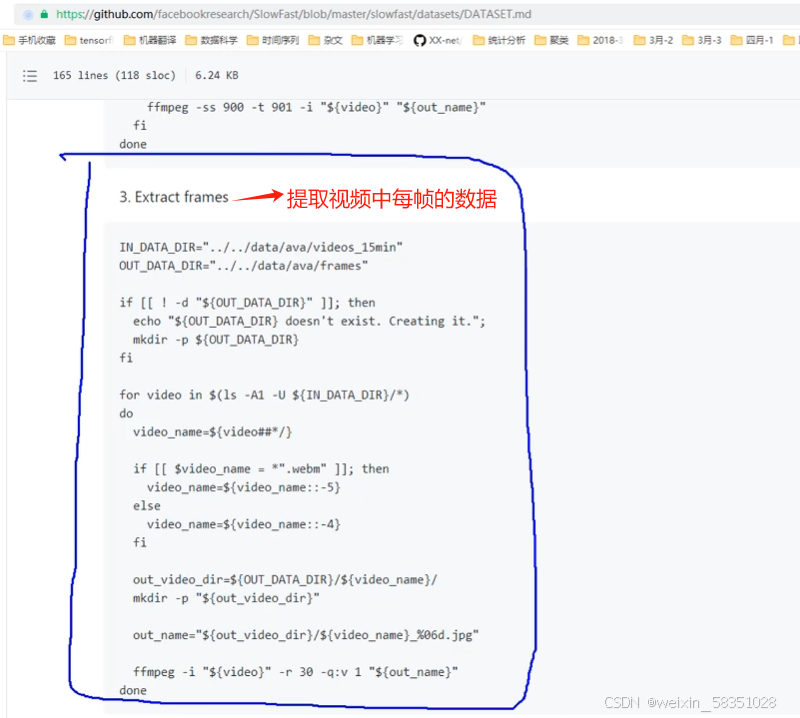Open the 机器学习 bookmark folder

tap(377, 40)
